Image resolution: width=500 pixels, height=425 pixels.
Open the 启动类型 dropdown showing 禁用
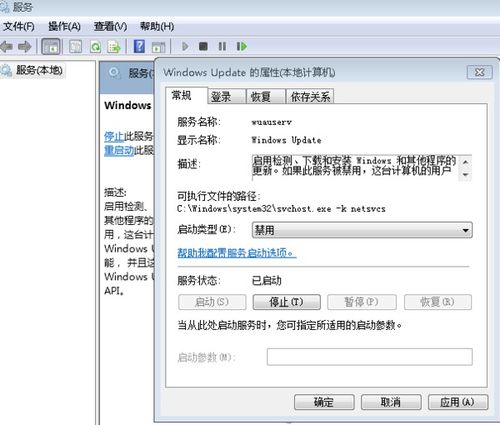point(362,230)
